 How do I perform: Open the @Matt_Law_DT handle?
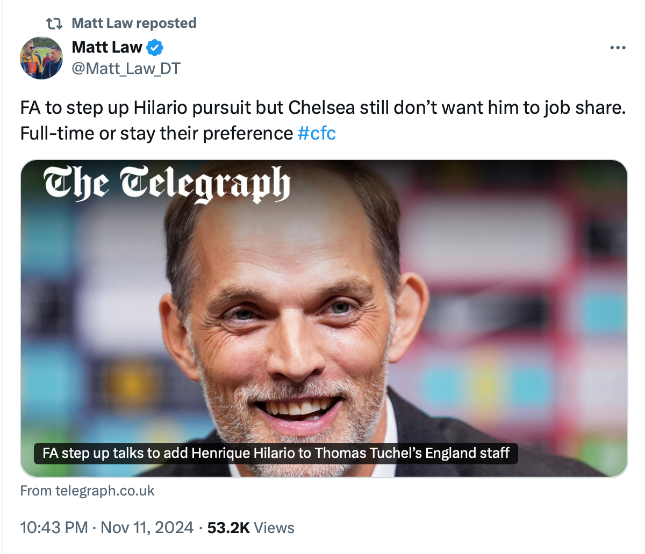click(x=126, y=68)
